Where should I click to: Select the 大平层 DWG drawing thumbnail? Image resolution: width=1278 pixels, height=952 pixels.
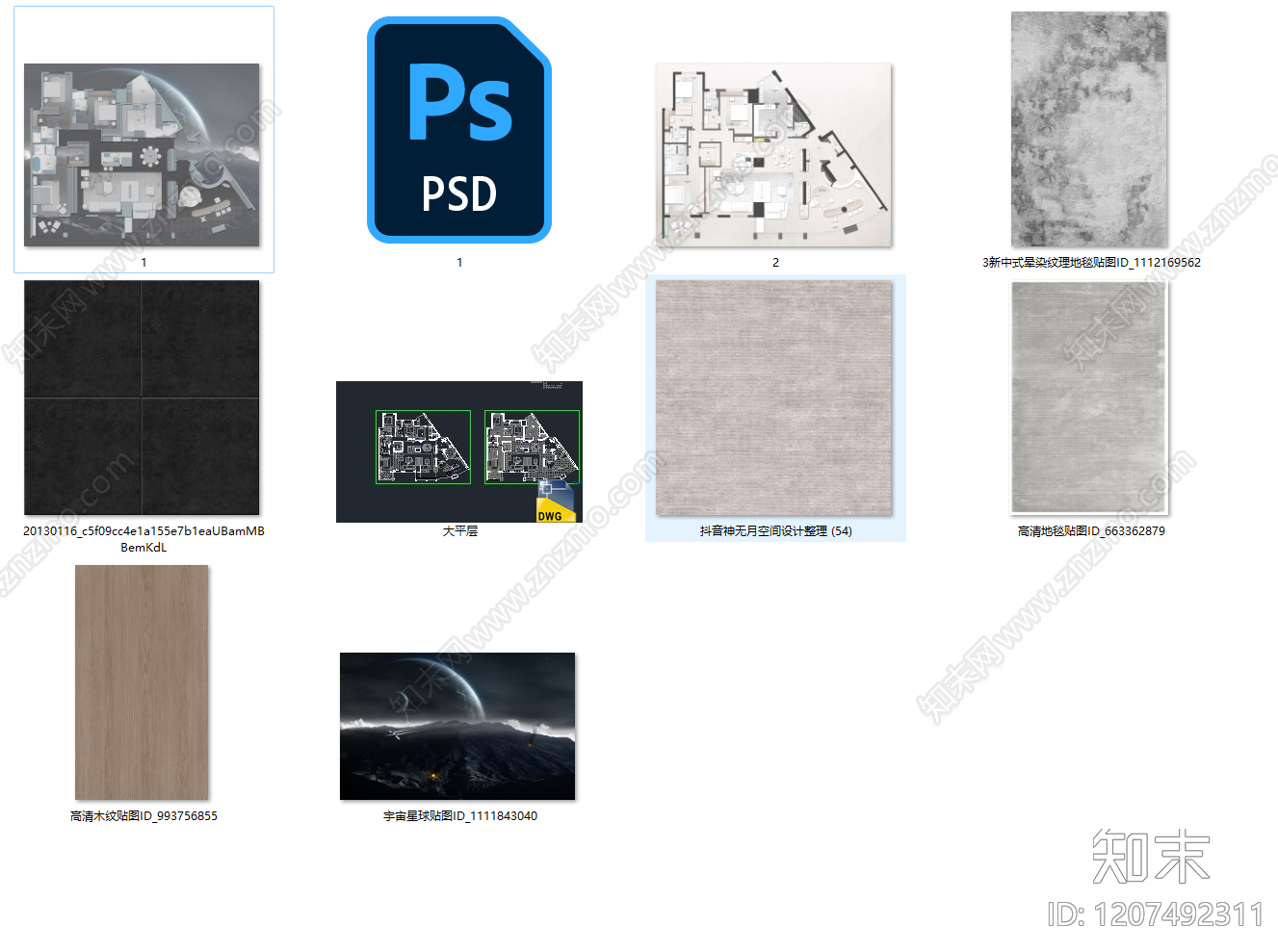tap(459, 451)
